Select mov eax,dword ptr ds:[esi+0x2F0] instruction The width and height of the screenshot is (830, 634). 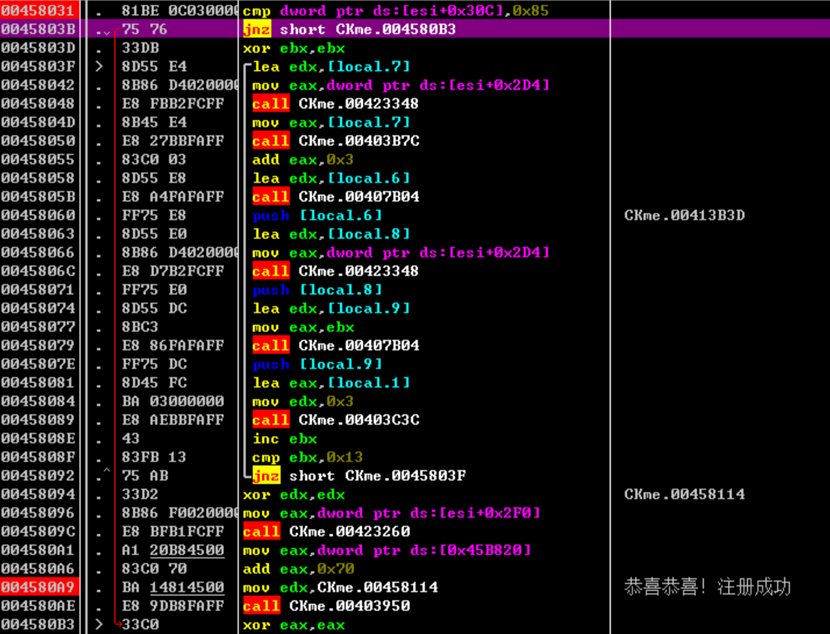click(392, 513)
